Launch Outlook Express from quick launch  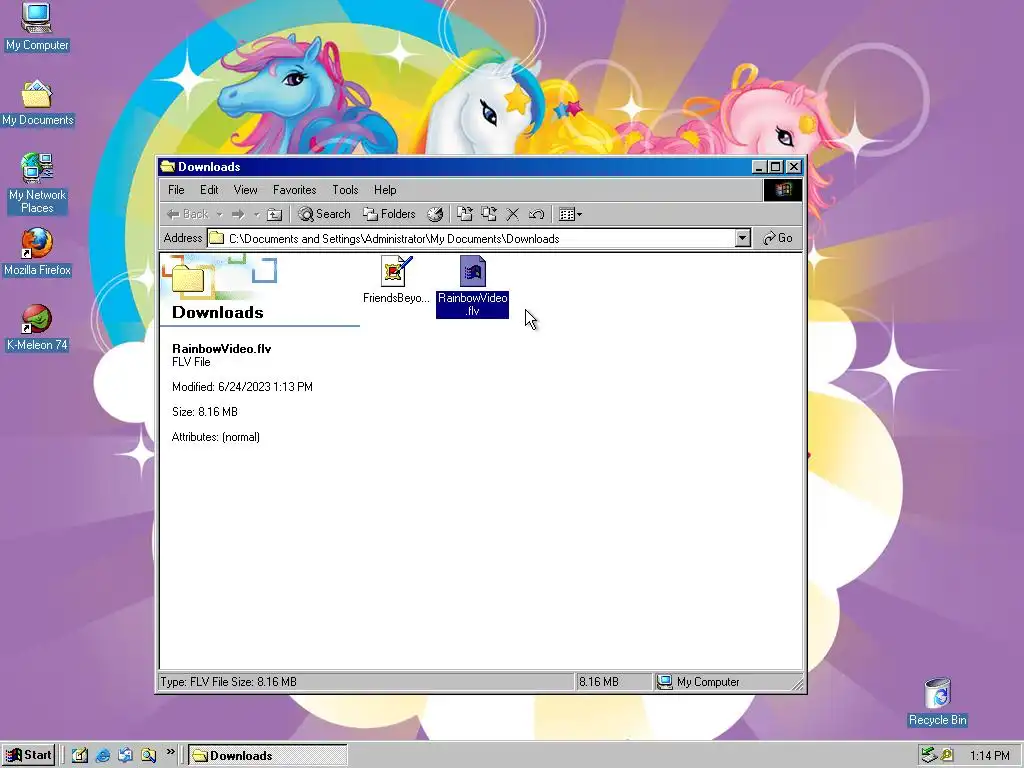[125, 756]
